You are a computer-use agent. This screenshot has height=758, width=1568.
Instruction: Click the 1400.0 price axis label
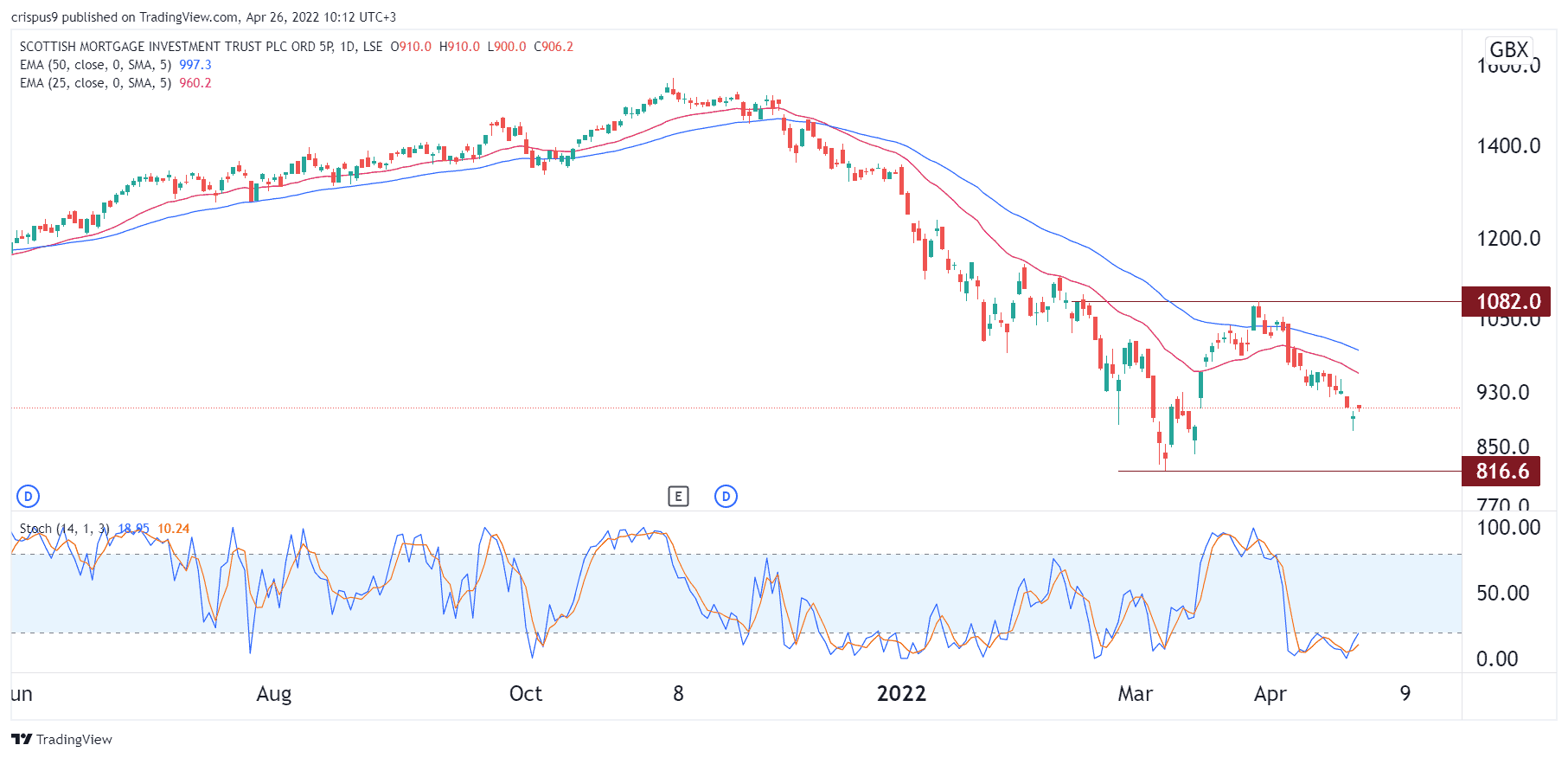click(1508, 145)
